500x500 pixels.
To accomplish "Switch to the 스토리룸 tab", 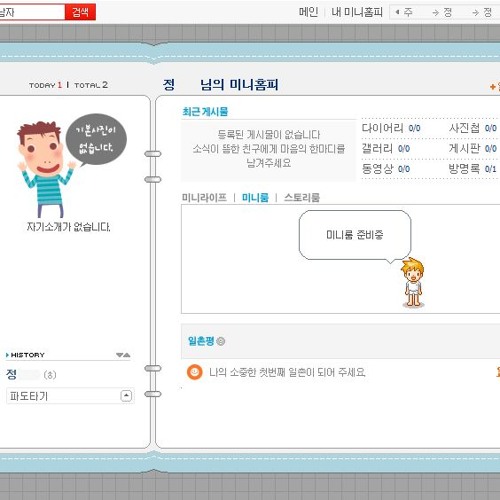I will 302,198.
